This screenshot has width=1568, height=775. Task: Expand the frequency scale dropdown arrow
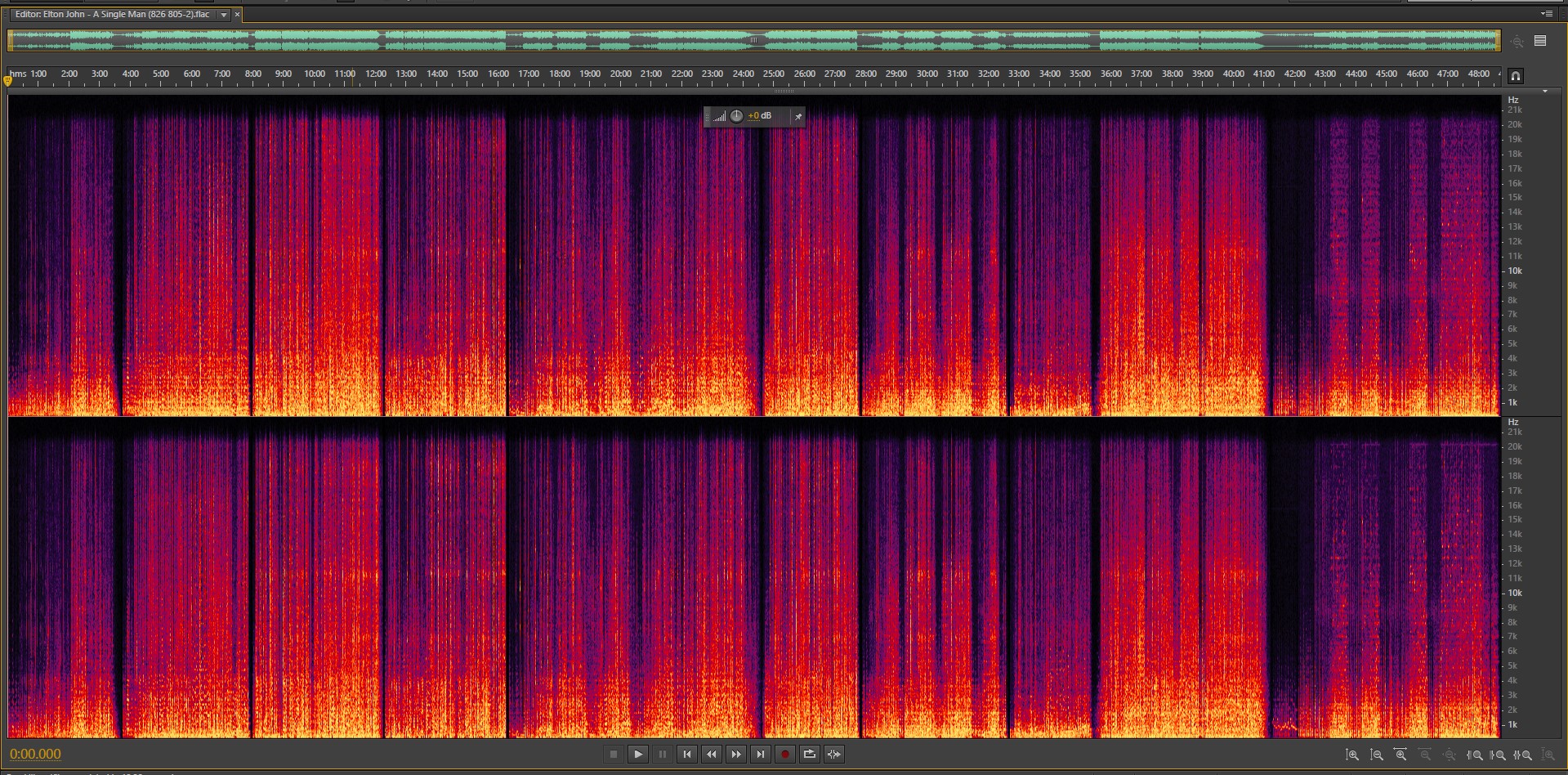coord(1544,92)
